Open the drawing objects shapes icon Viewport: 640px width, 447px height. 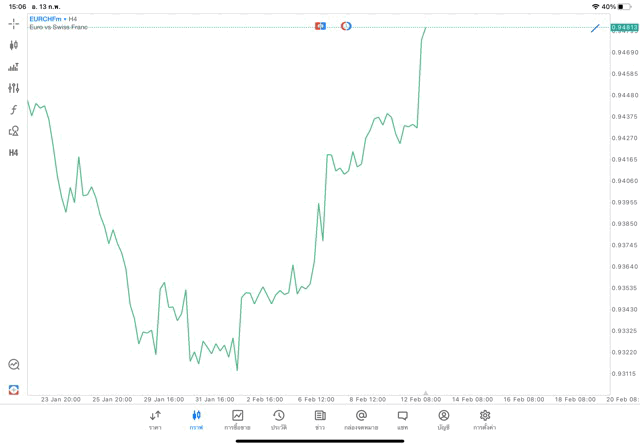pyautogui.click(x=13, y=131)
